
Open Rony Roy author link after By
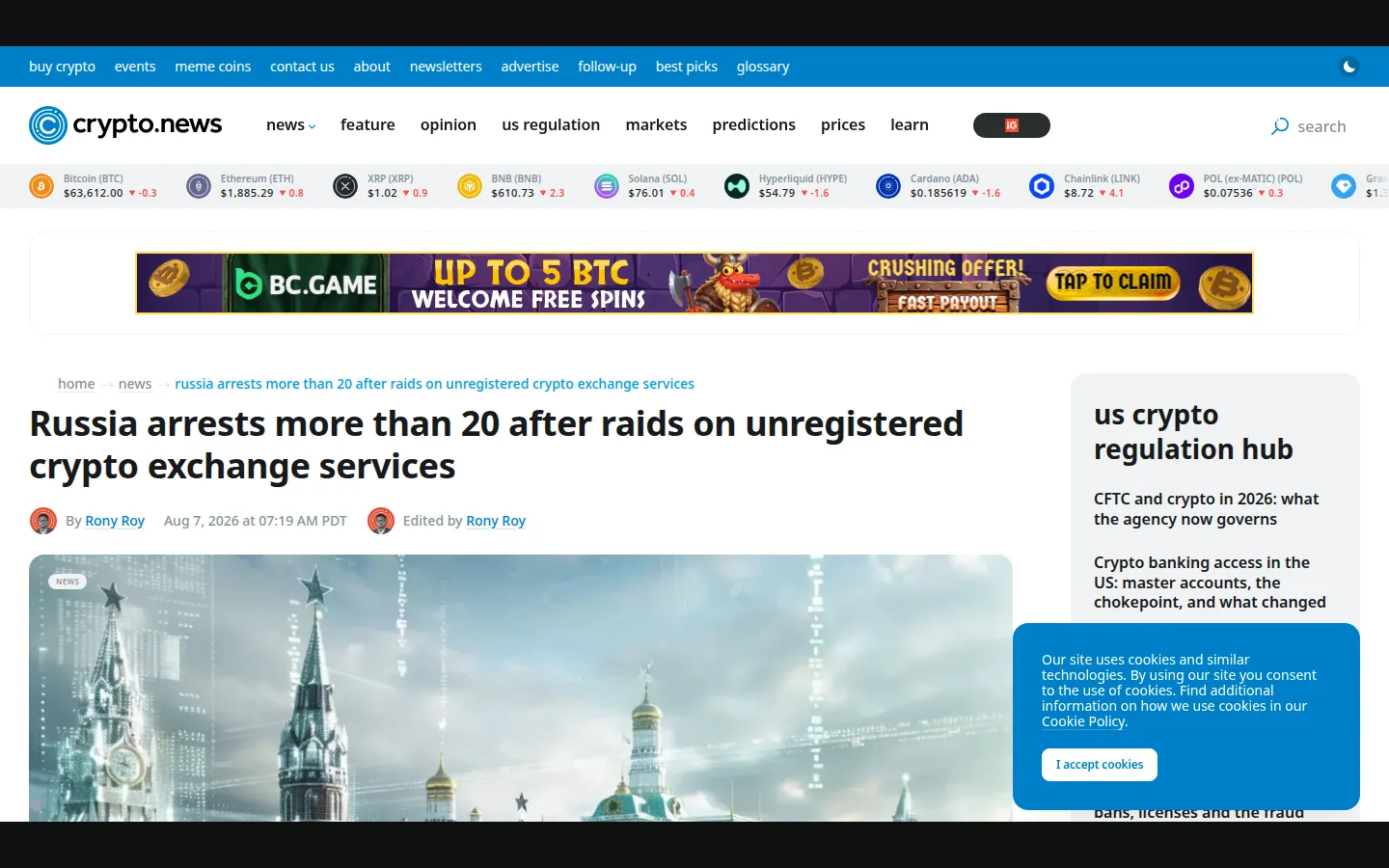(115, 521)
